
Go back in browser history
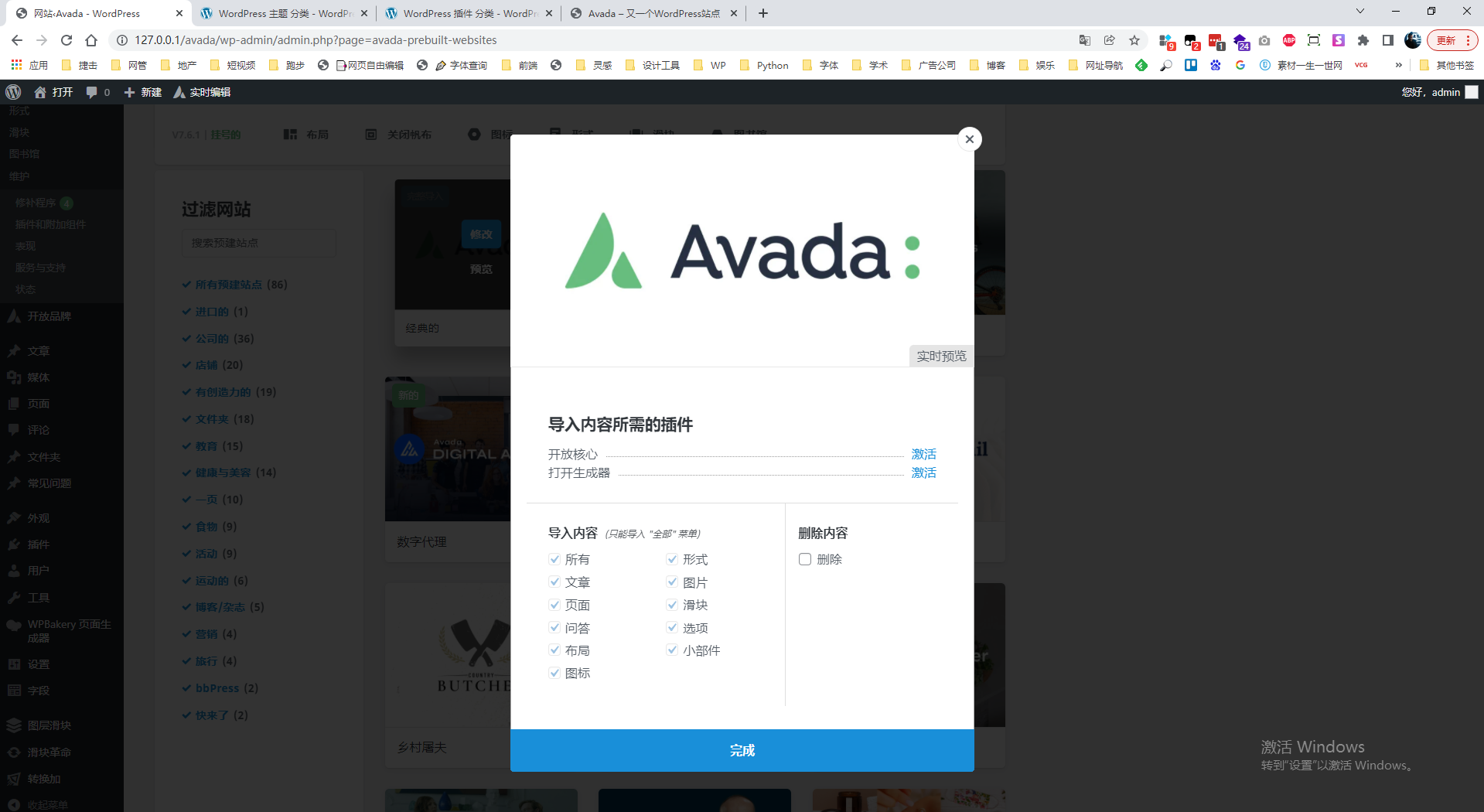click(17, 40)
